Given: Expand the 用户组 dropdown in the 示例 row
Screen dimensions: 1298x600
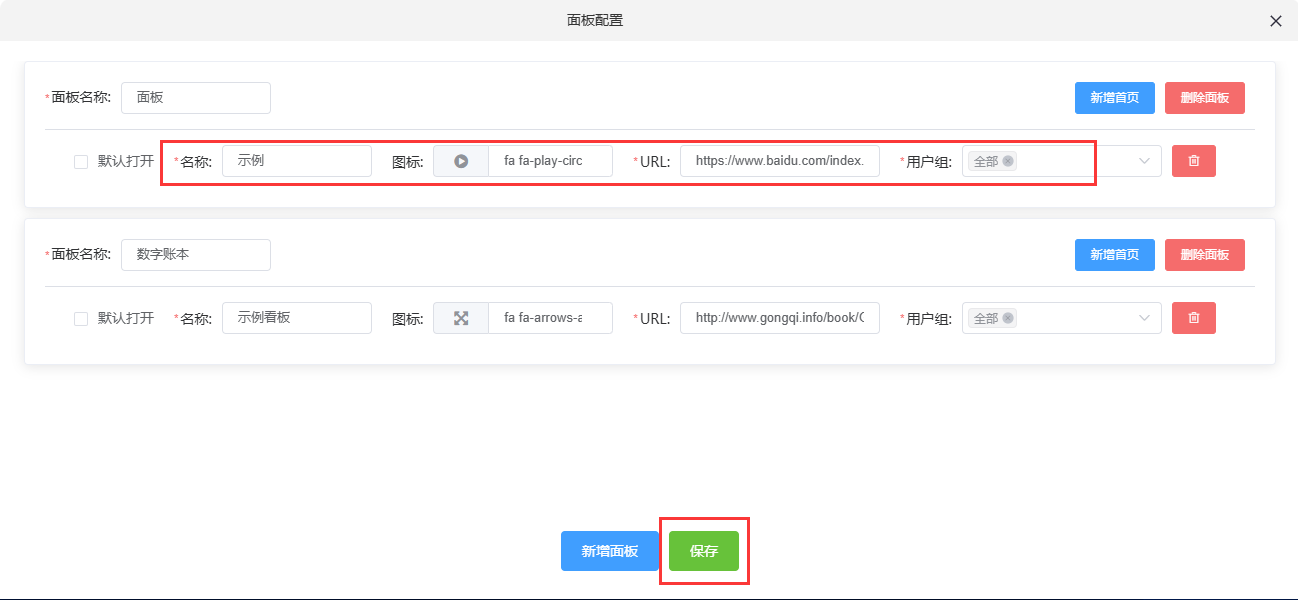Looking at the screenshot, I should (1144, 161).
